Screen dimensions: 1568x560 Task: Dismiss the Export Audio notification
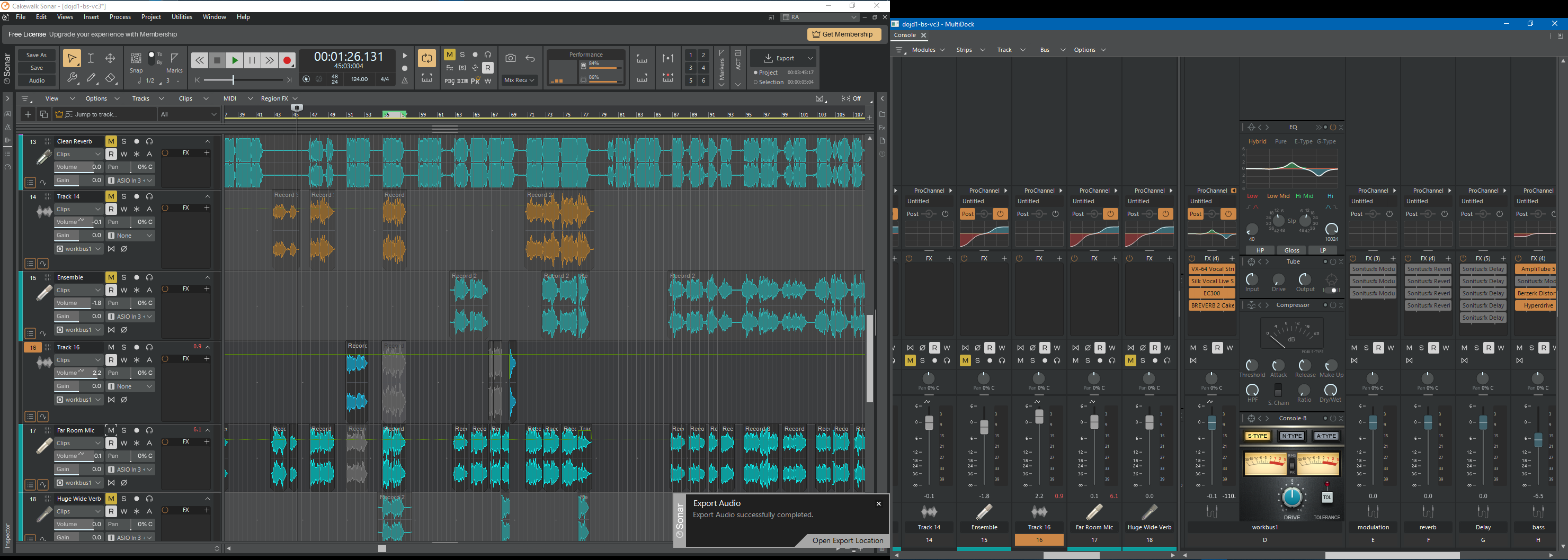coord(878,503)
